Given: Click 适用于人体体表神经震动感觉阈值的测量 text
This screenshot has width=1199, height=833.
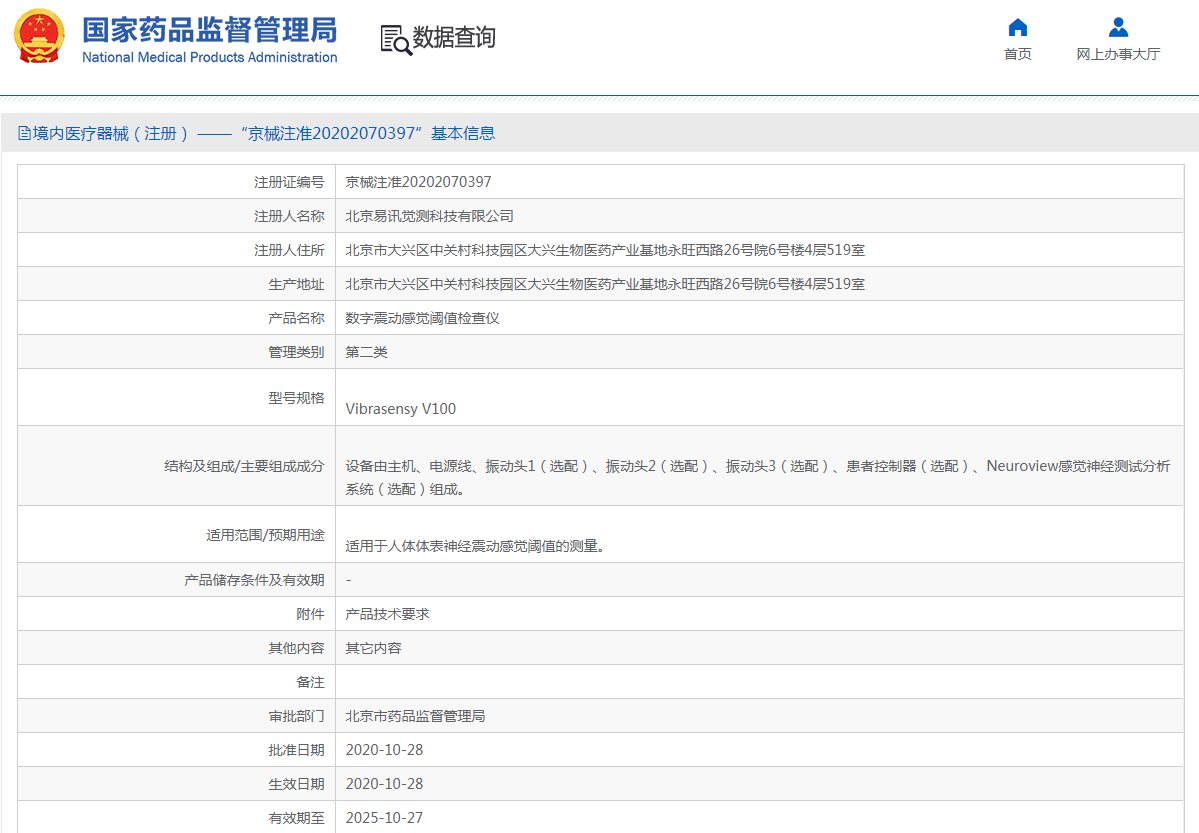Looking at the screenshot, I should pos(475,546).
